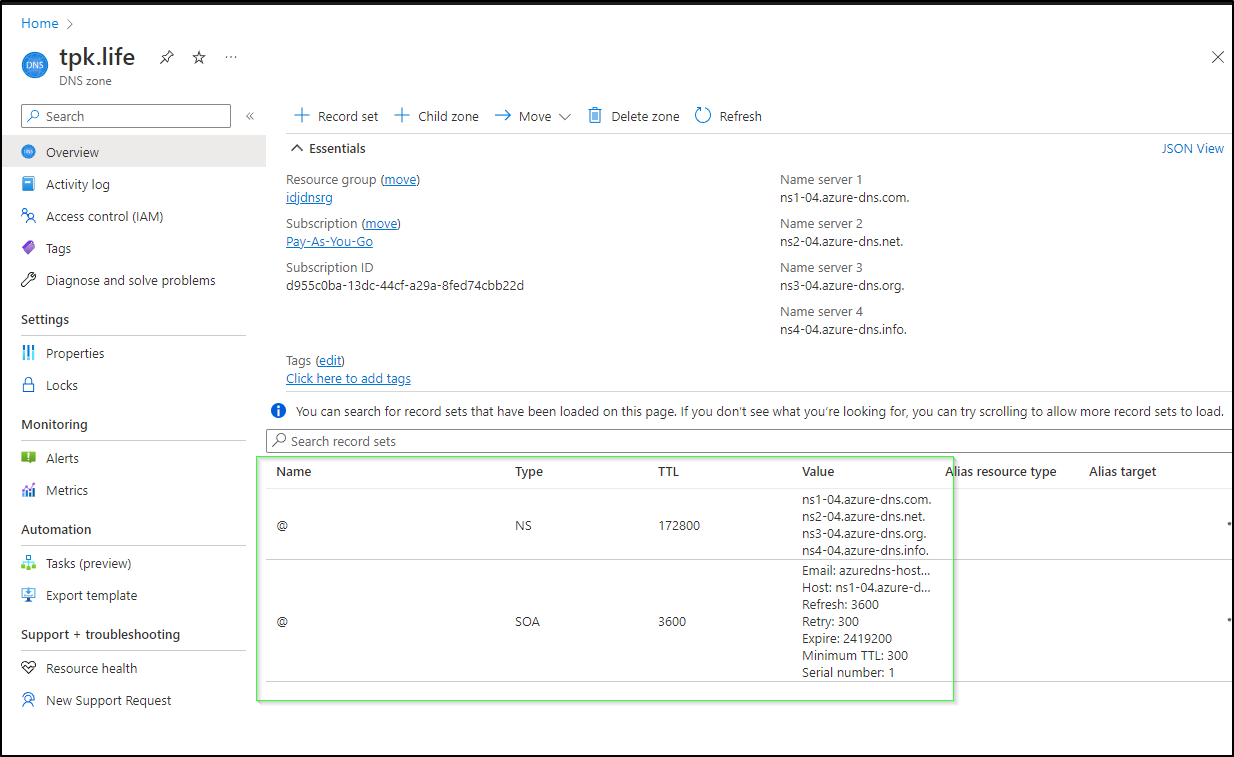The height and width of the screenshot is (757, 1234).
Task: Click the Value column header
Action: [x=818, y=472]
